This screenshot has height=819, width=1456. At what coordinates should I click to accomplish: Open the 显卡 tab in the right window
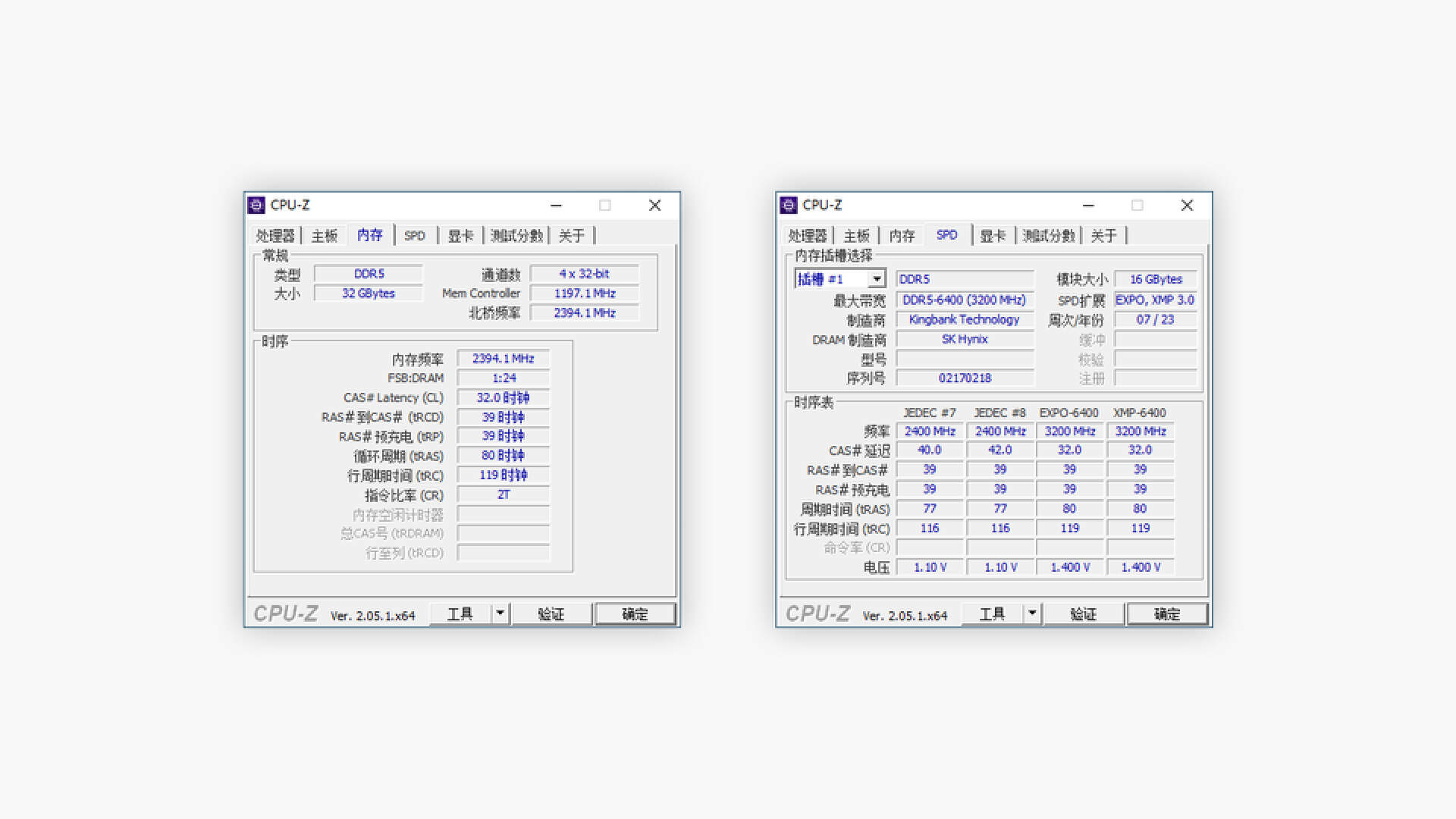[x=993, y=236]
